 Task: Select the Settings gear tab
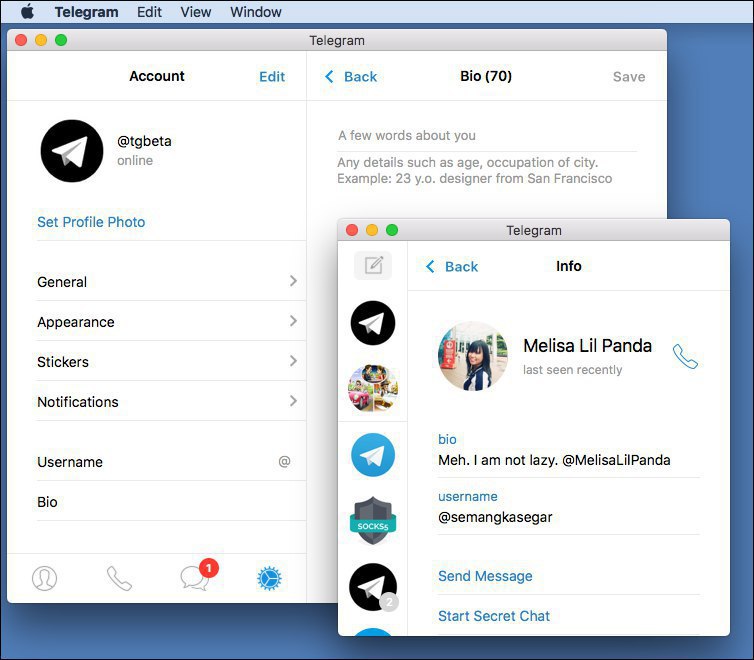pyautogui.click(x=269, y=578)
